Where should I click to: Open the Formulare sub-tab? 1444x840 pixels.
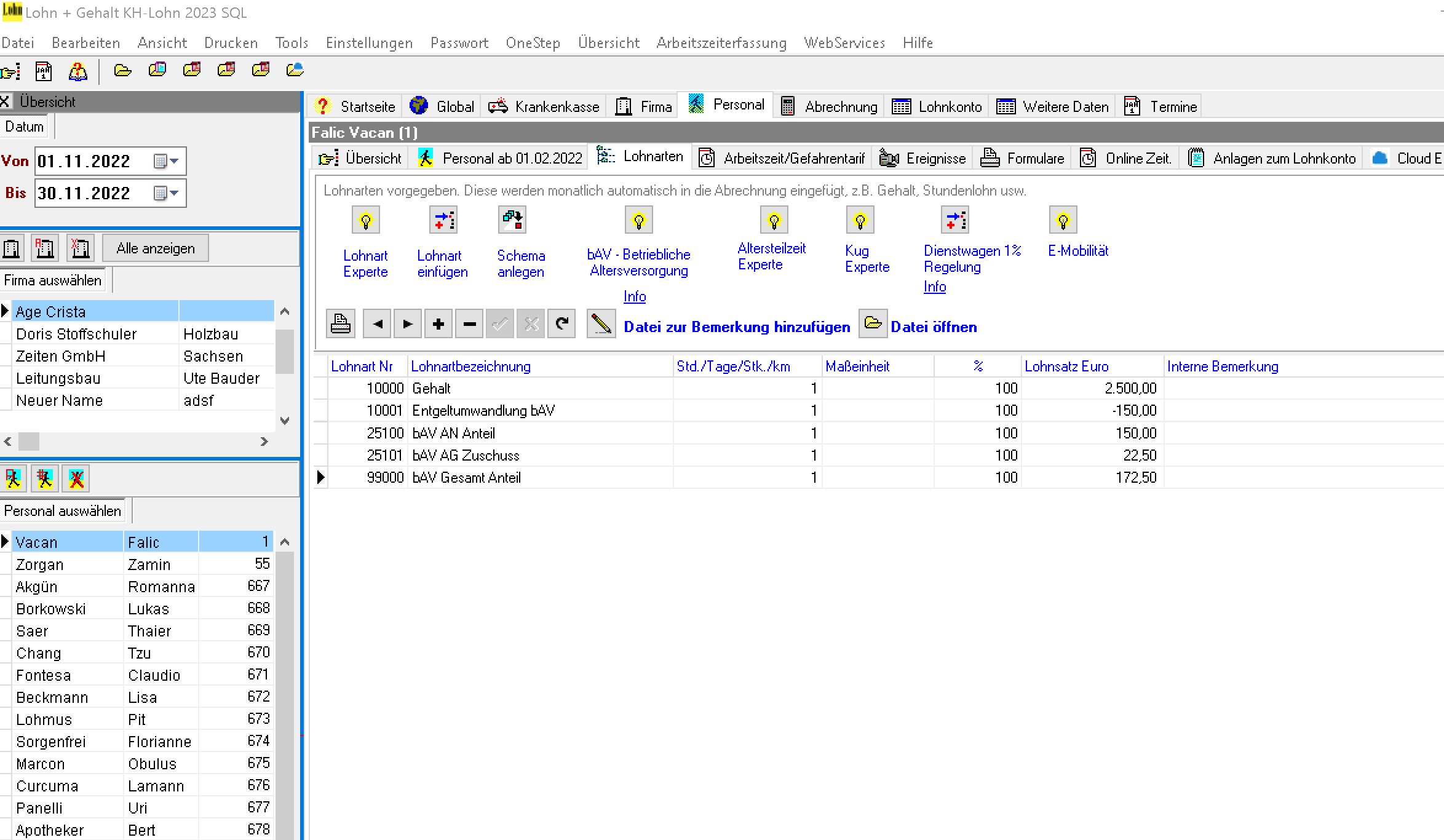click(x=1022, y=158)
